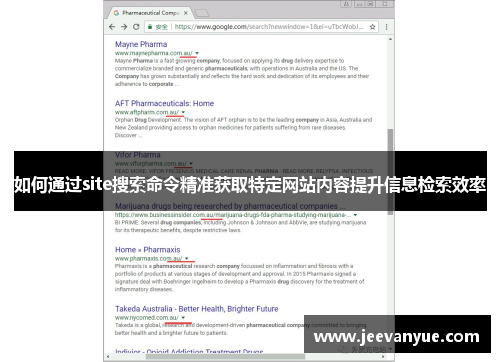The image size is (500, 362).
Task: Click the www.nycomed.com.au green URL
Action: [147, 318]
